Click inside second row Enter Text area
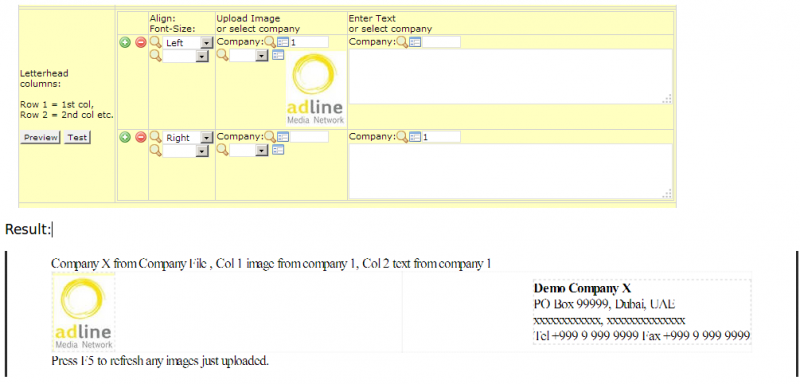Screen dimensions: 800x384 pyautogui.click(x=510, y=171)
